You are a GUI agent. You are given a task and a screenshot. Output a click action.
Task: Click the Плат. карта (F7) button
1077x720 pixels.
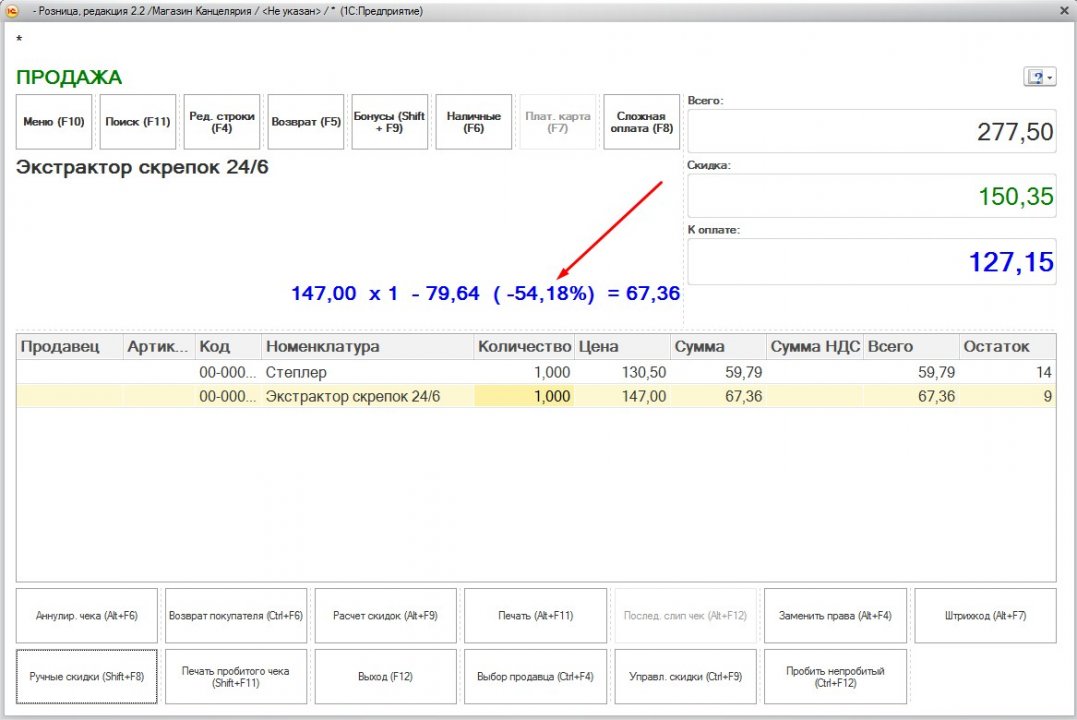pos(558,122)
